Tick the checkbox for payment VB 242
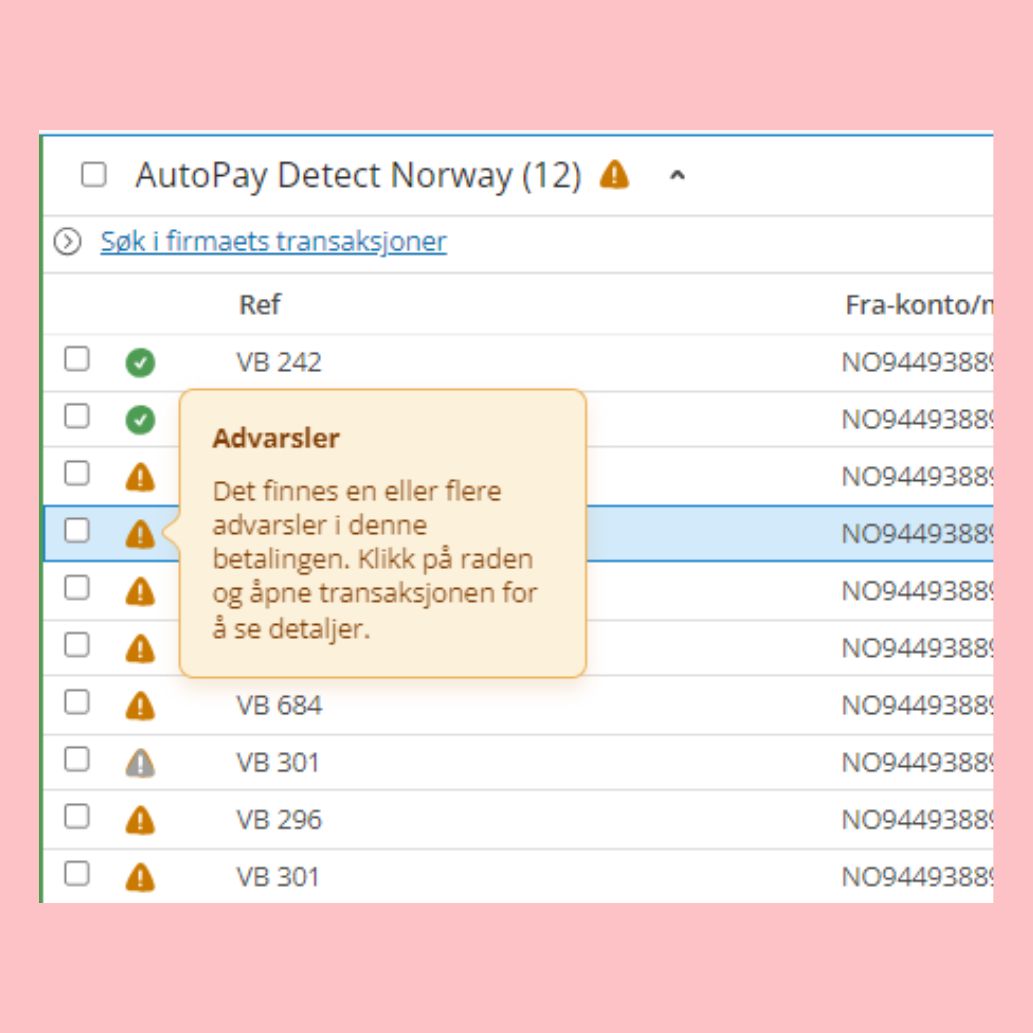This screenshot has width=1033, height=1033. [x=77, y=359]
